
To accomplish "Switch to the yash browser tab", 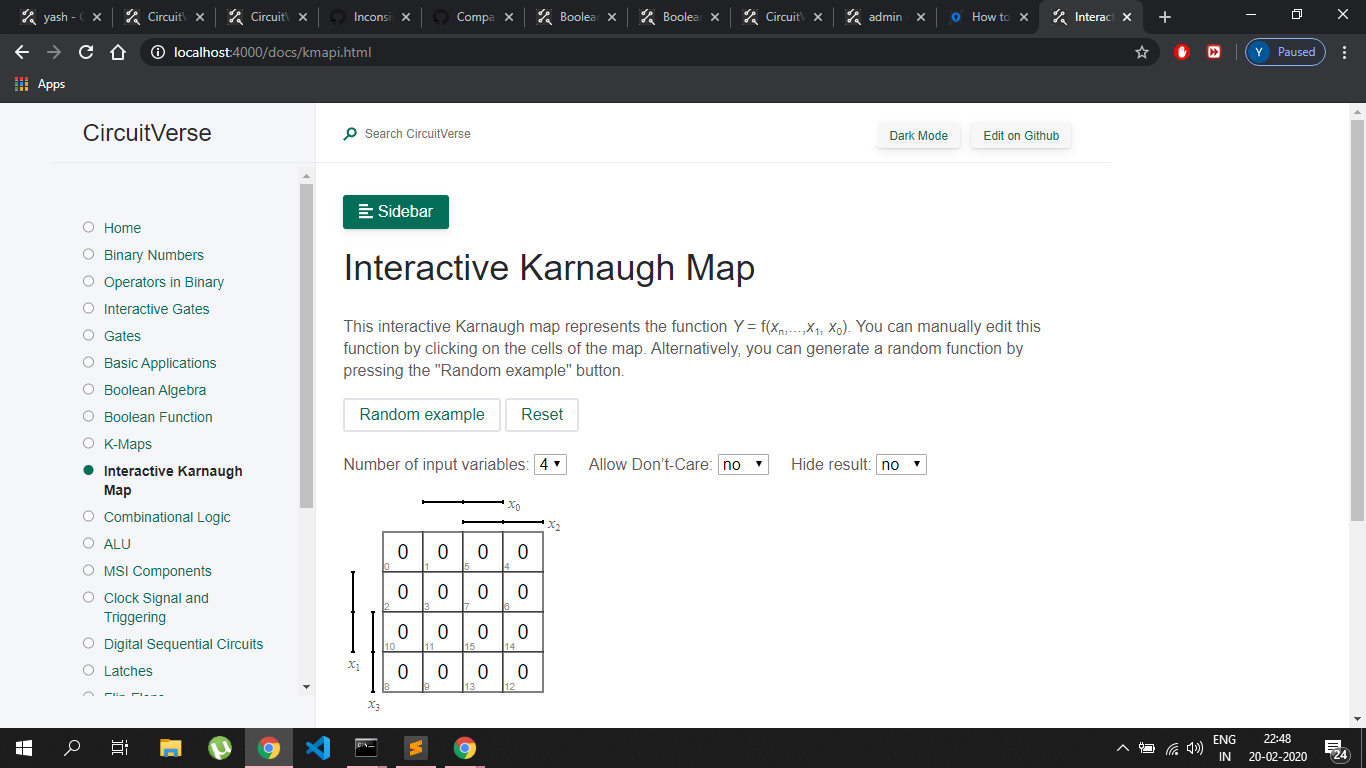I will coord(61,17).
